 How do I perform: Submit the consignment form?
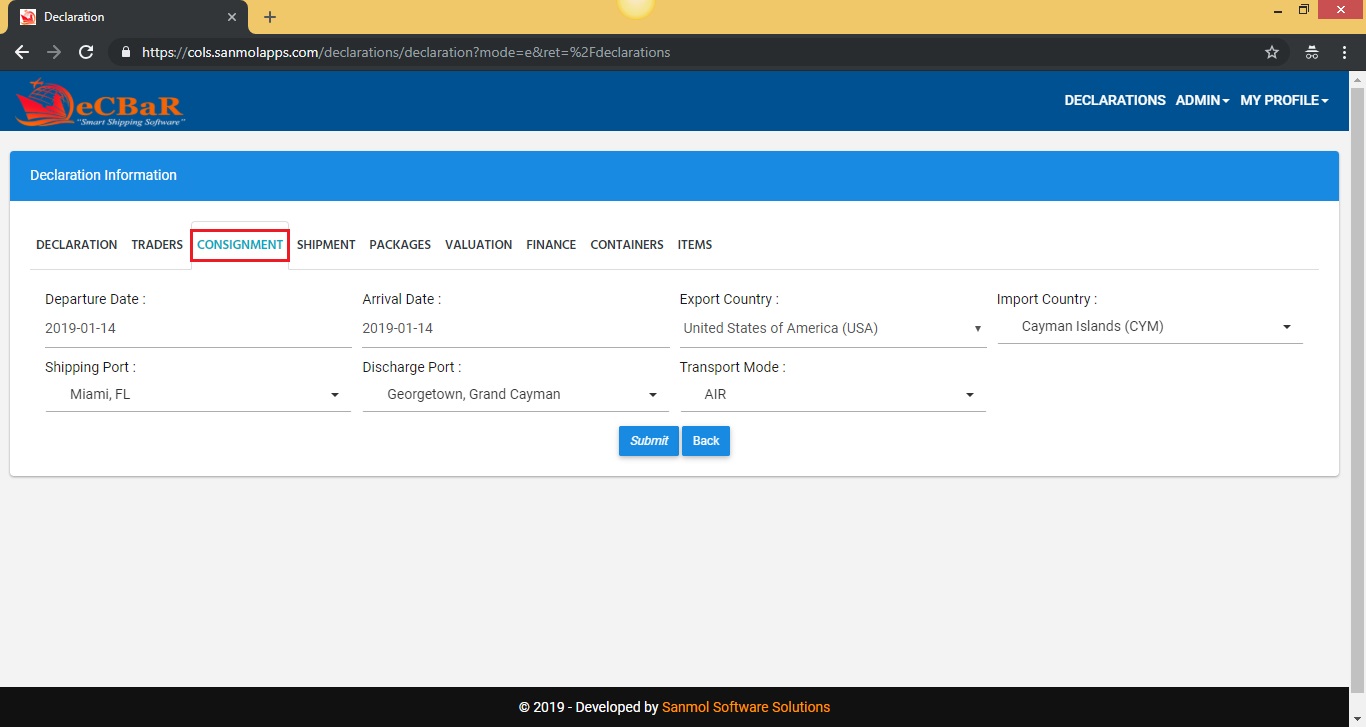(649, 441)
